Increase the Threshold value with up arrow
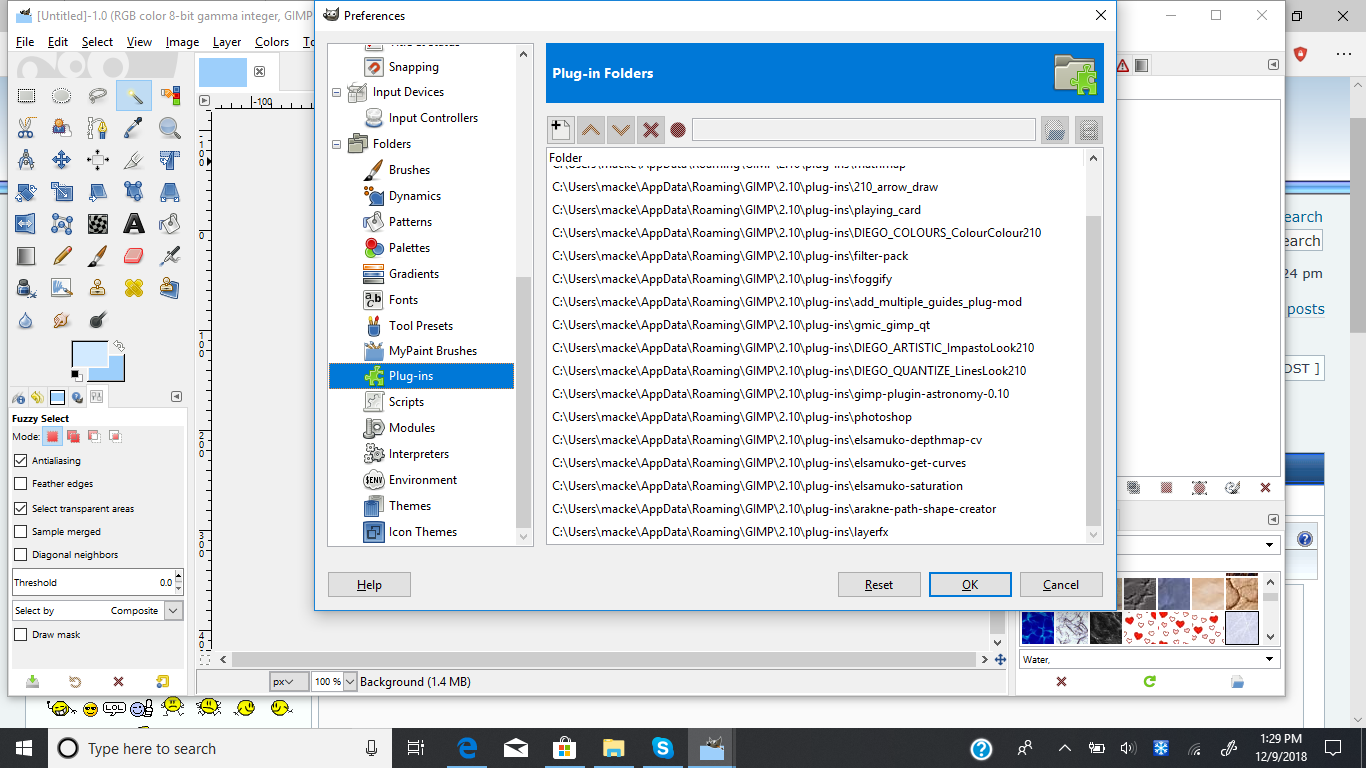Screen dimensions: 1366x768 coord(178,577)
